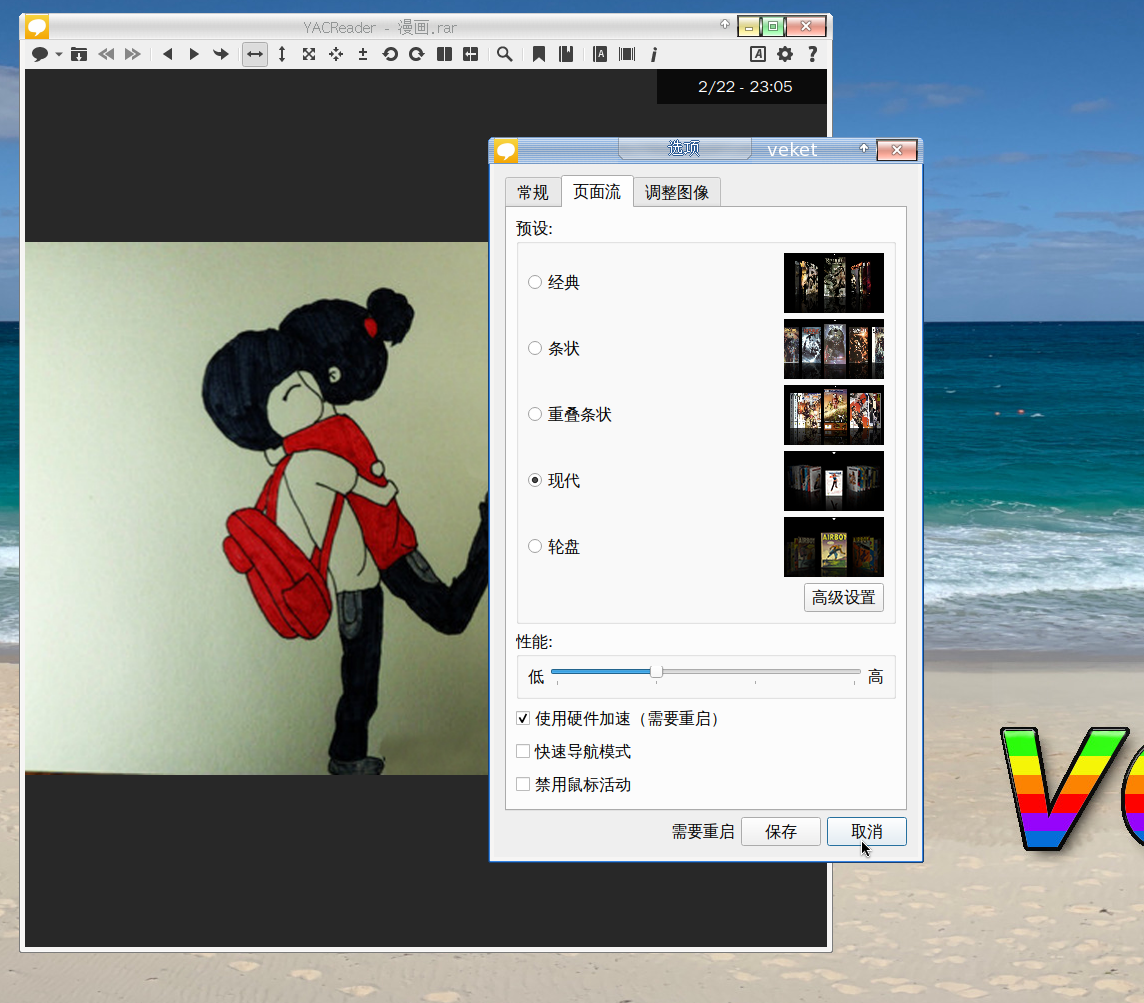
Task: Click the 条状 preset thumbnail
Action: [834, 349]
